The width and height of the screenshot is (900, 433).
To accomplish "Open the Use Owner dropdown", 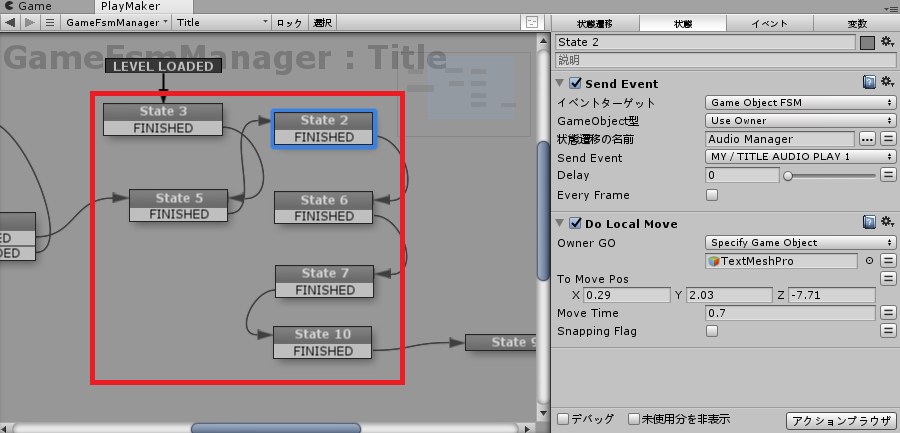I will pos(800,121).
